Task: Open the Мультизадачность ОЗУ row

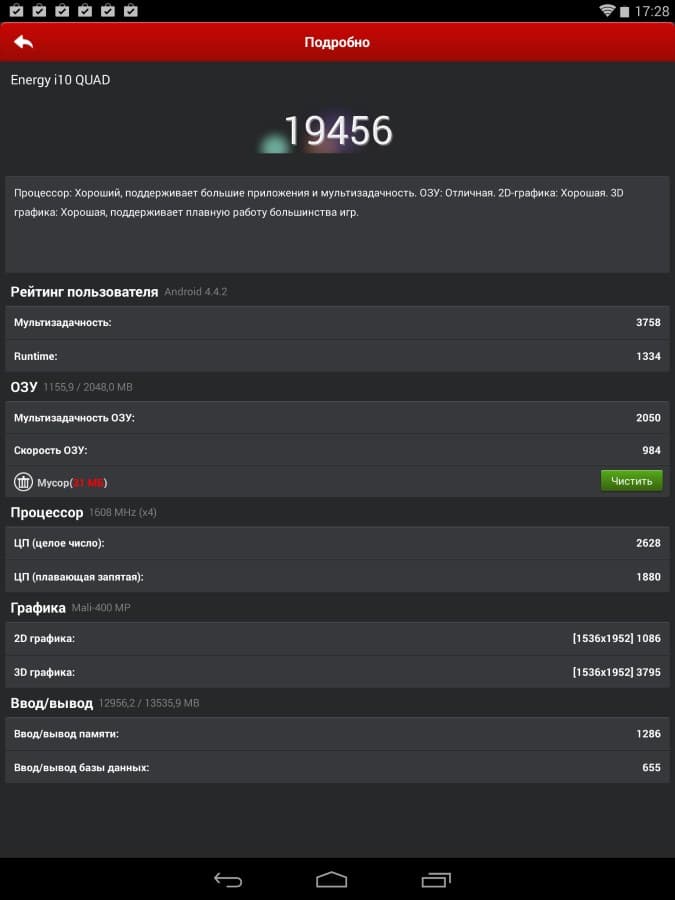Action: pos(337,418)
